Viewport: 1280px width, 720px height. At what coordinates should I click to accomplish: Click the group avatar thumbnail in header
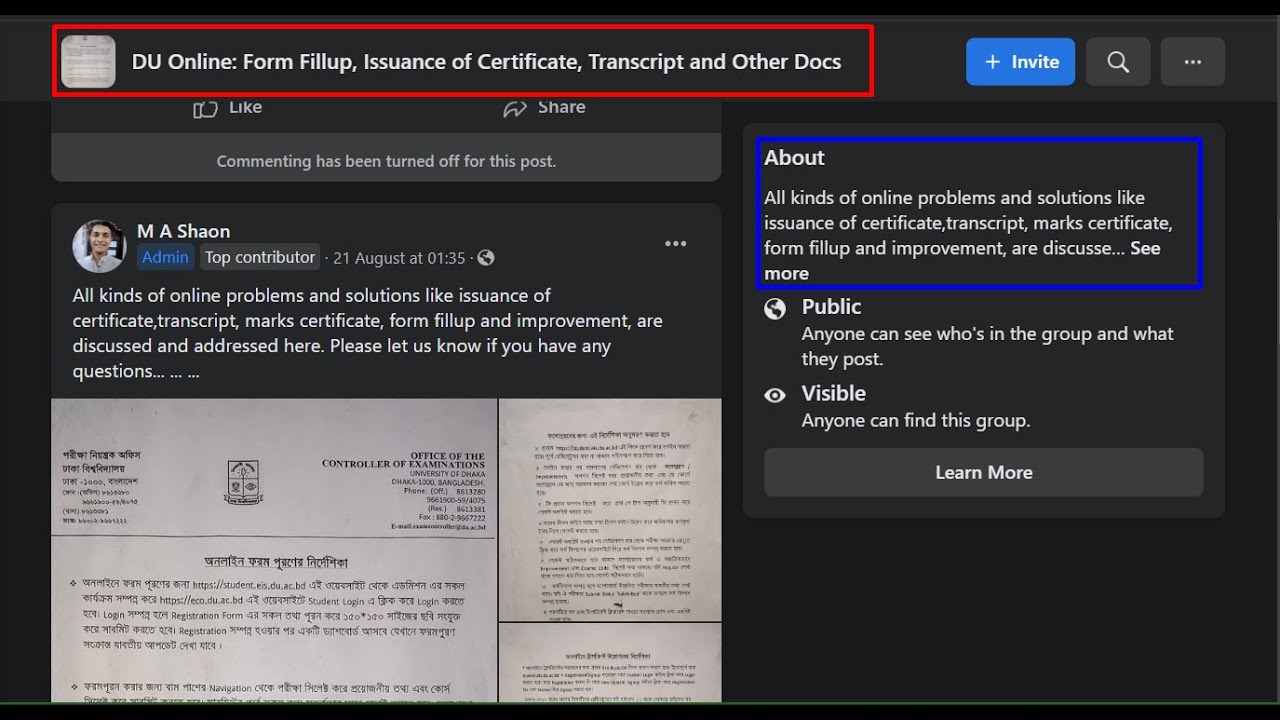(88, 62)
